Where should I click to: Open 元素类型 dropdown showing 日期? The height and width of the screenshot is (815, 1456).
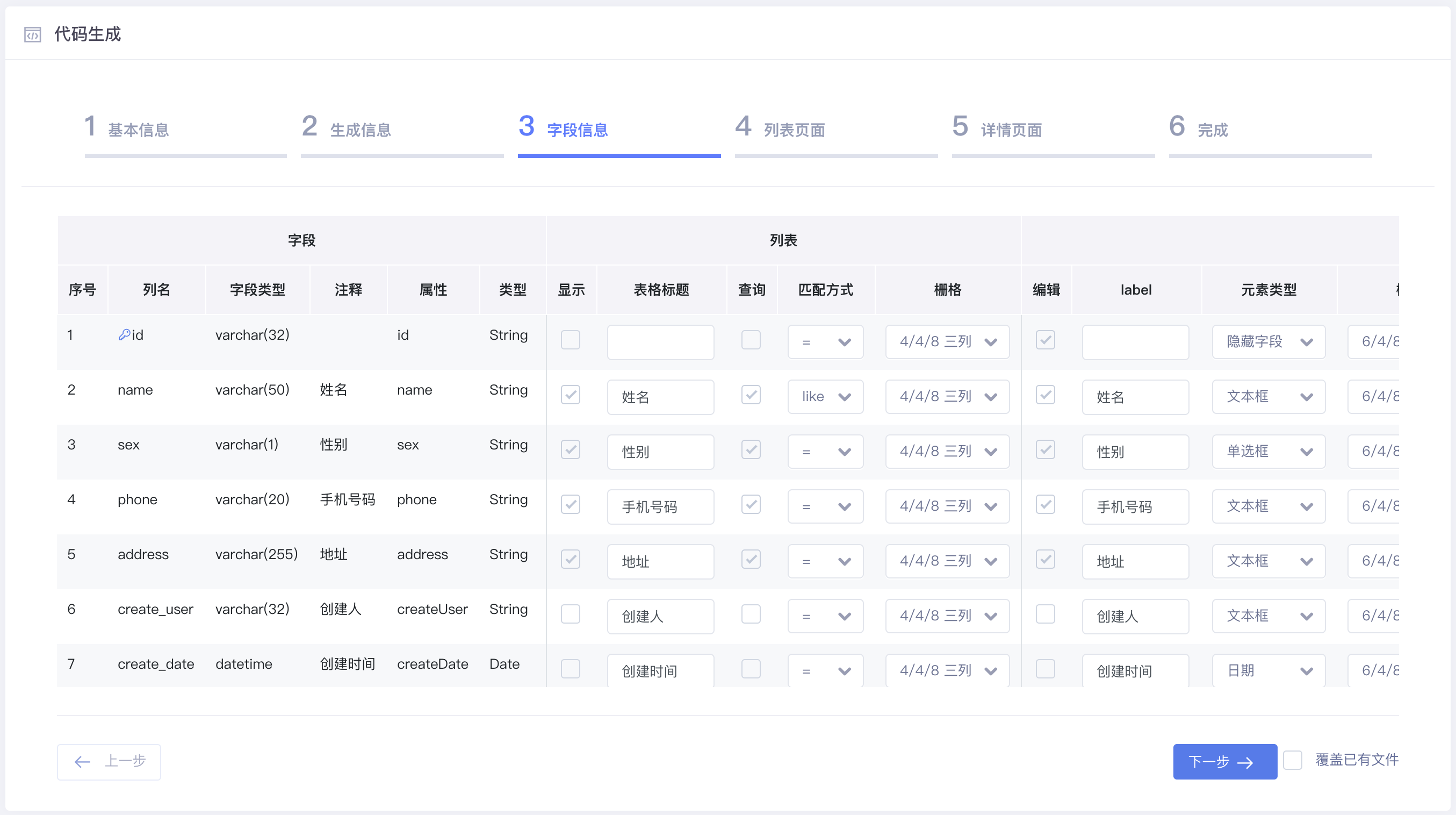(x=1268, y=671)
